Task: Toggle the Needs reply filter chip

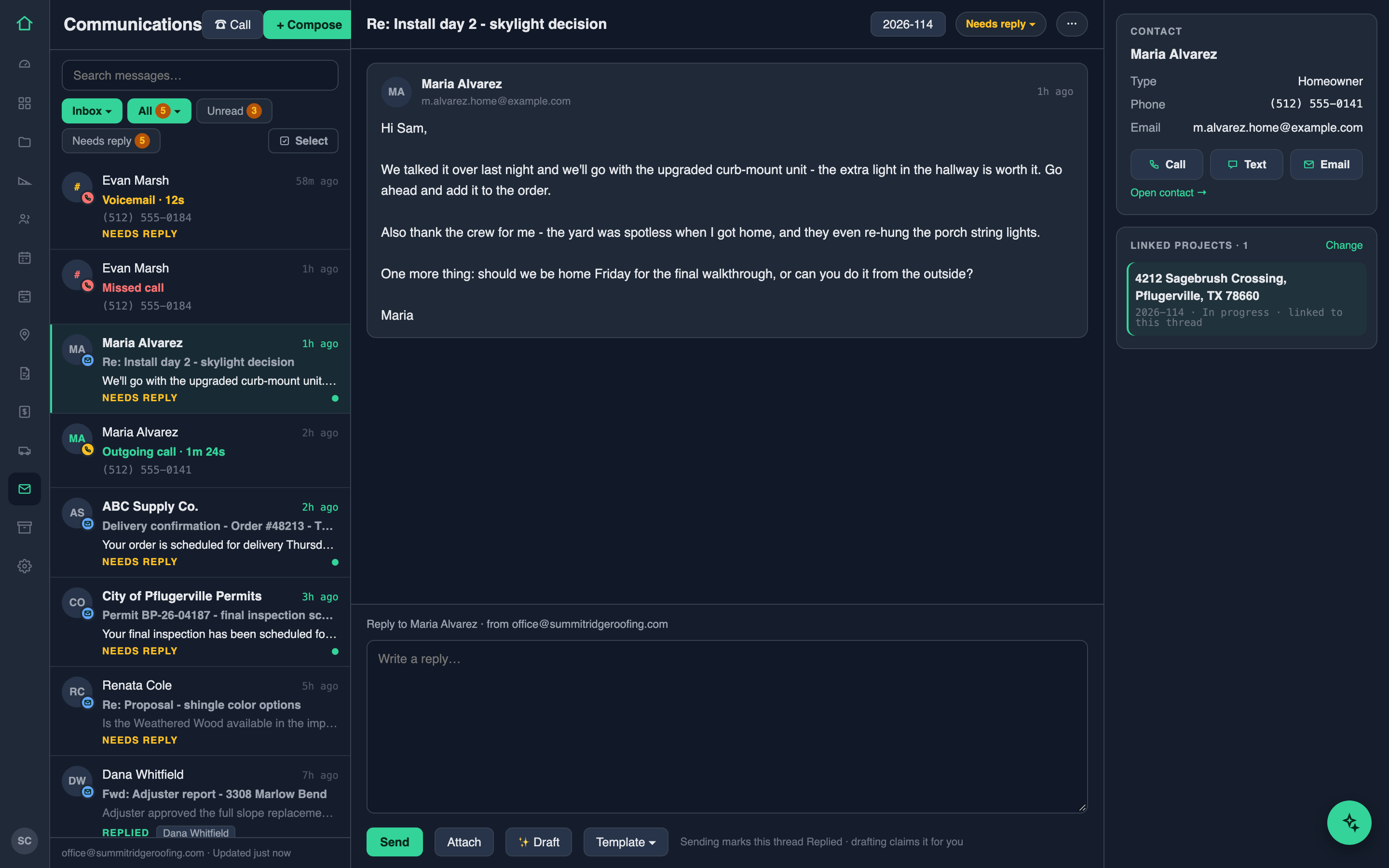Action: click(x=111, y=141)
